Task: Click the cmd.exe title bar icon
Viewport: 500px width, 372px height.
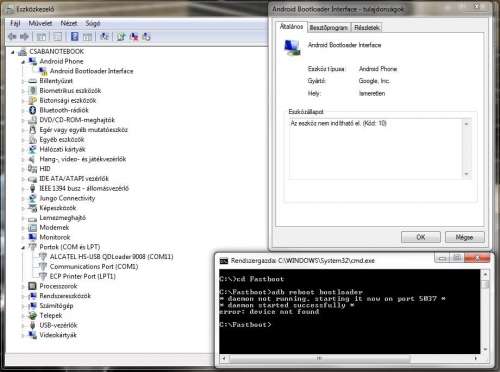Action: (224, 261)
